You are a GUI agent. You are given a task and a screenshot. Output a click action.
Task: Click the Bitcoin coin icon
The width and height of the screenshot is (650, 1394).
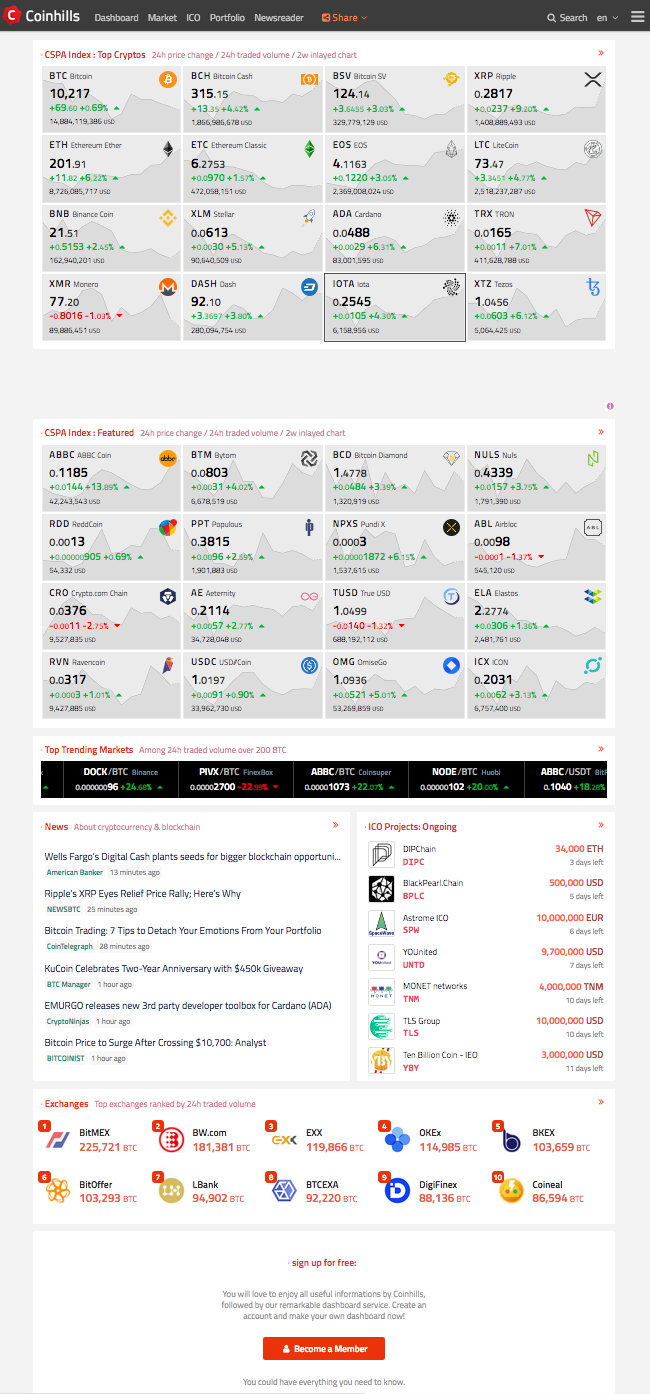coord(168,80)
